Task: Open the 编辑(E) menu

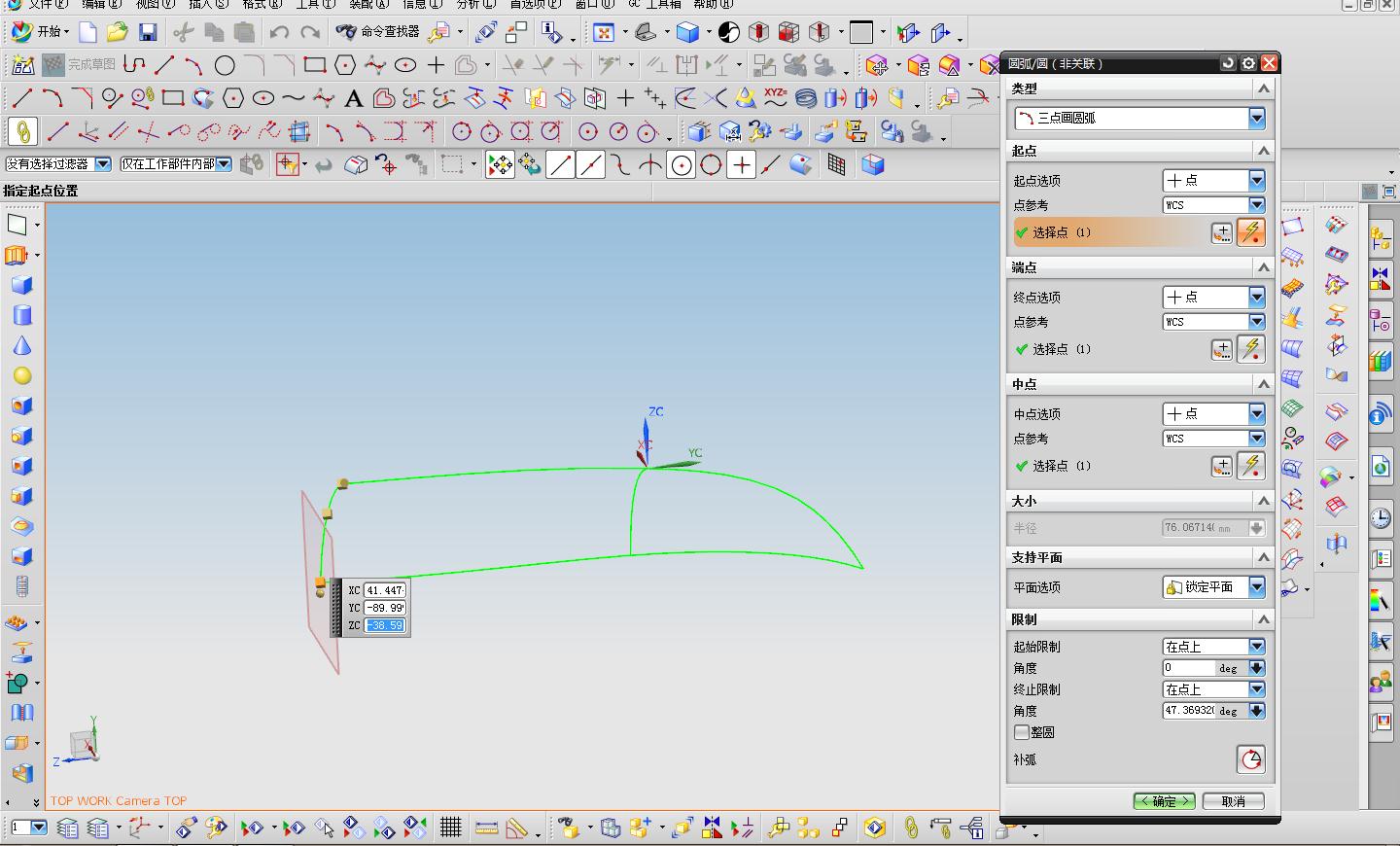Action: pos(101,4)
